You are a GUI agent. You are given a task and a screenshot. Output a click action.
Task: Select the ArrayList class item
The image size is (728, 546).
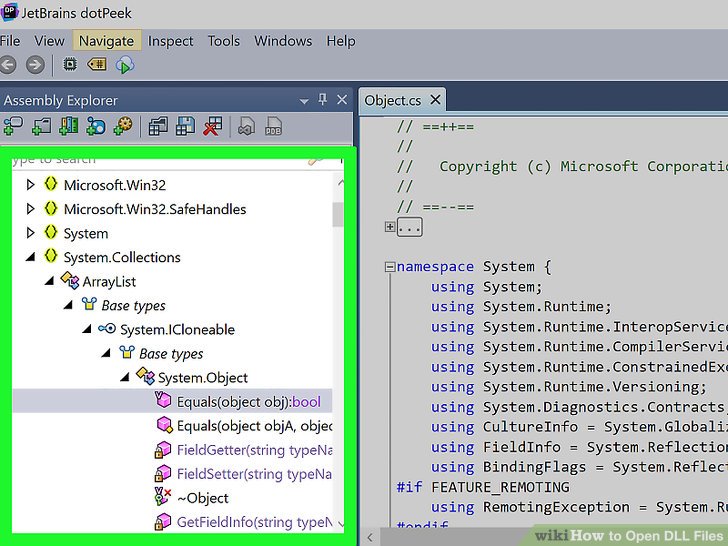(109, 282)
